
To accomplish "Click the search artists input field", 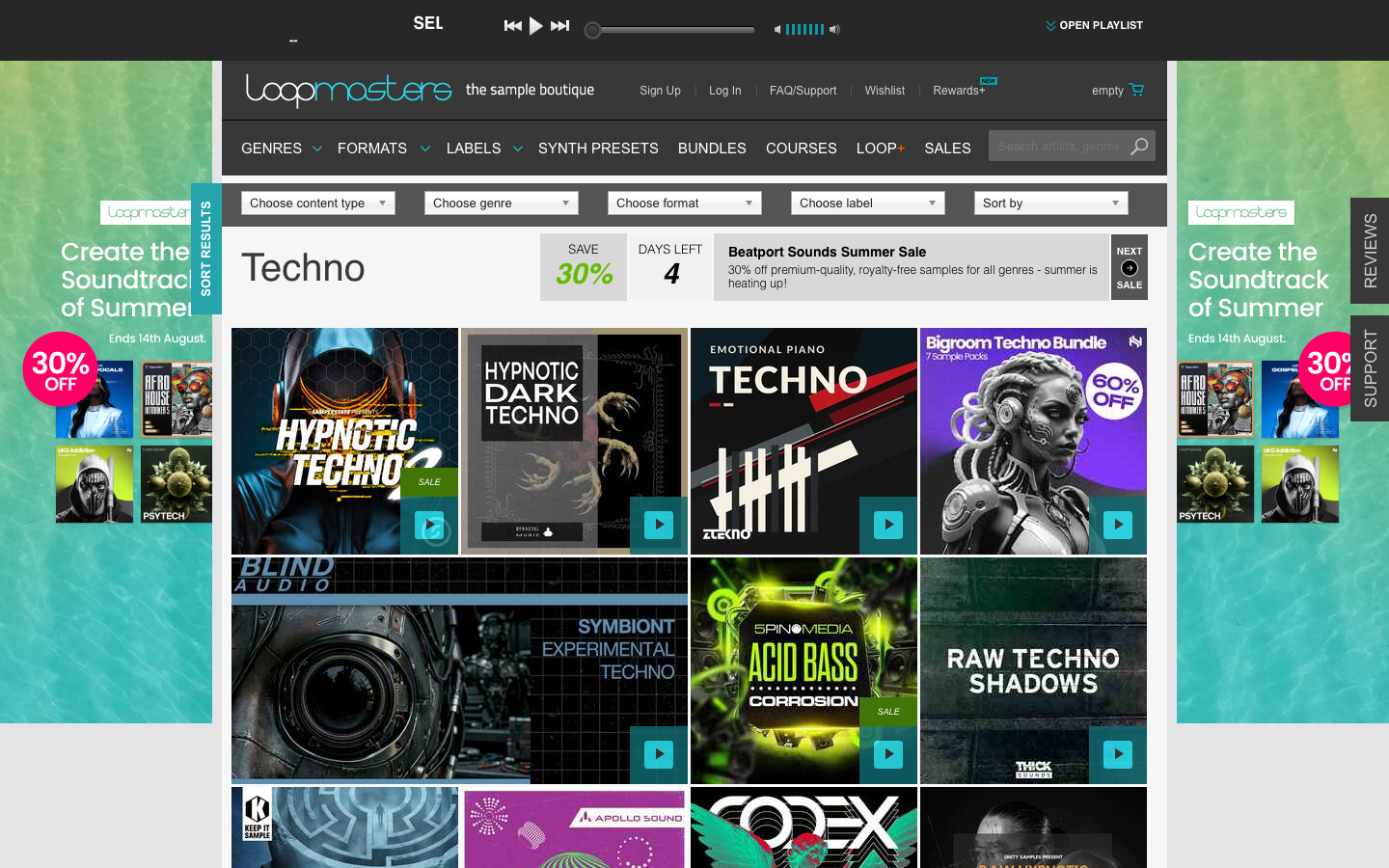I will point(1057,147).
